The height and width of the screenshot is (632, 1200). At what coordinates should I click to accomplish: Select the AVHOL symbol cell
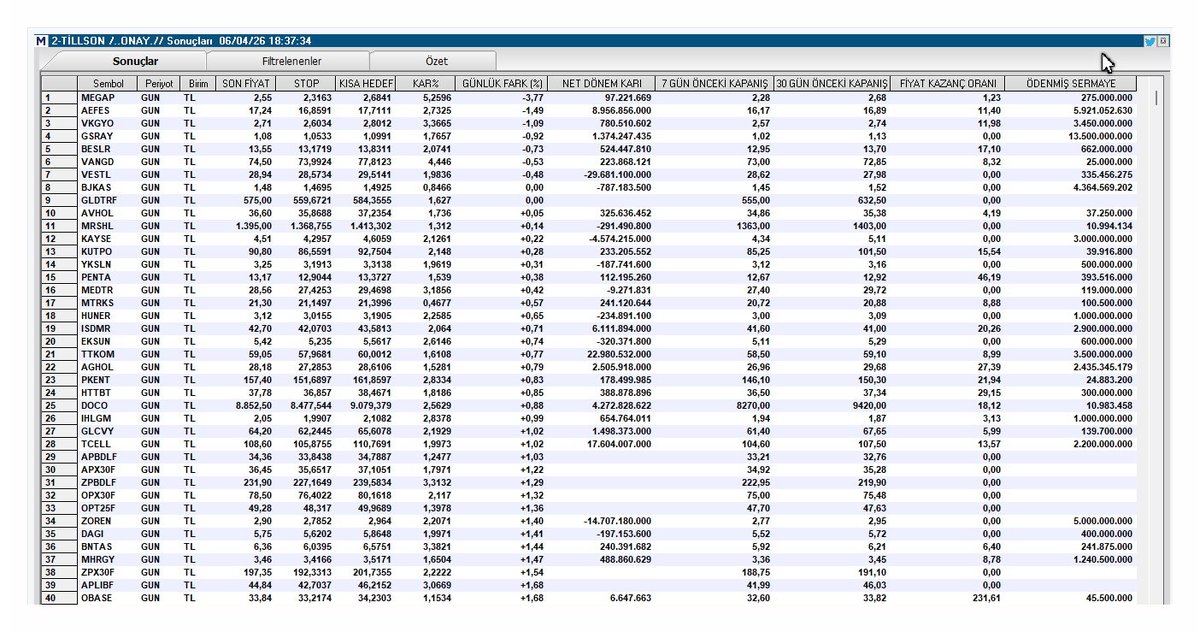[x=108, y=214]
